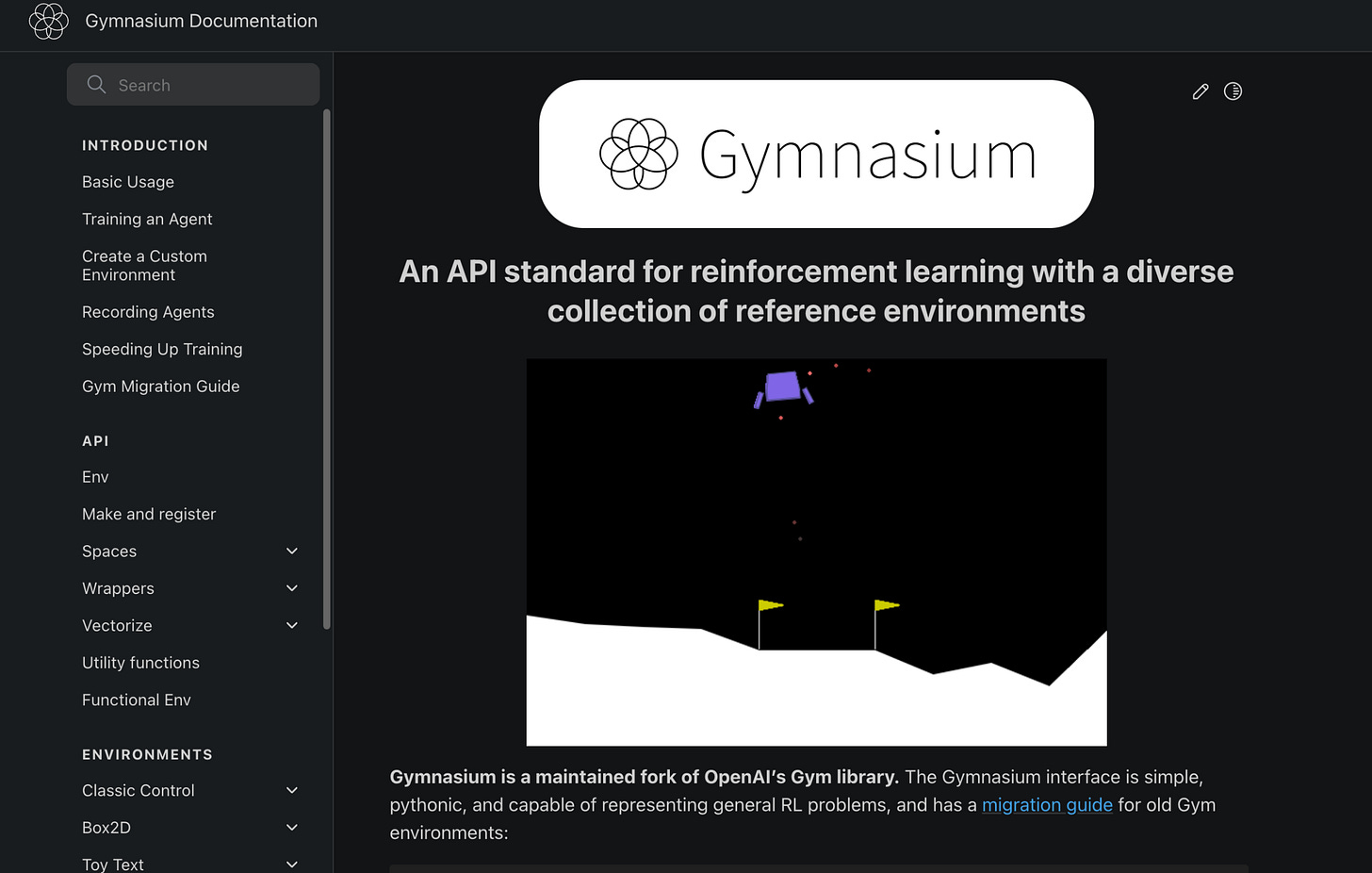Open Toy Text environments page

point(113,865)
